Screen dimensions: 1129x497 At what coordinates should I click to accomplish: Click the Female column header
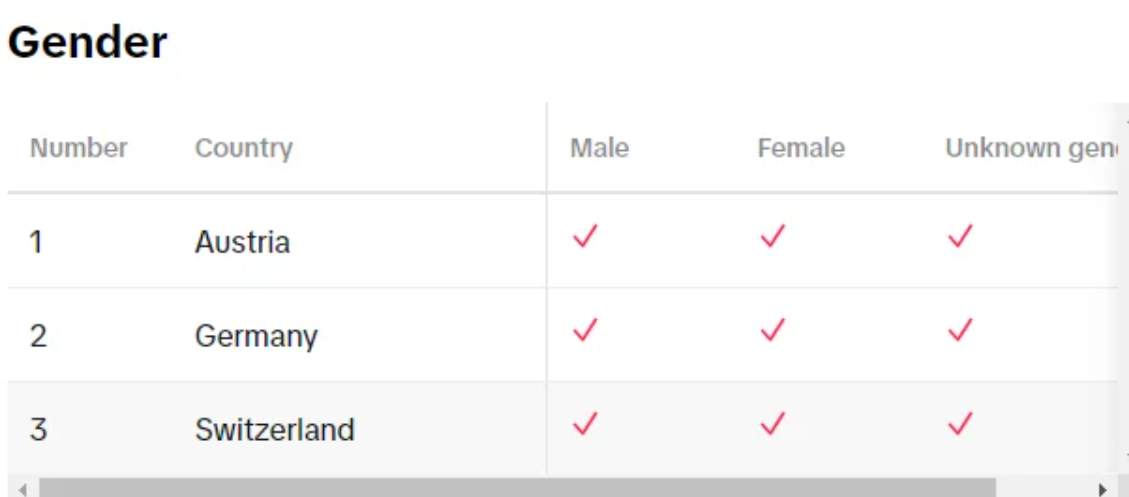click(x=801, y=148)
